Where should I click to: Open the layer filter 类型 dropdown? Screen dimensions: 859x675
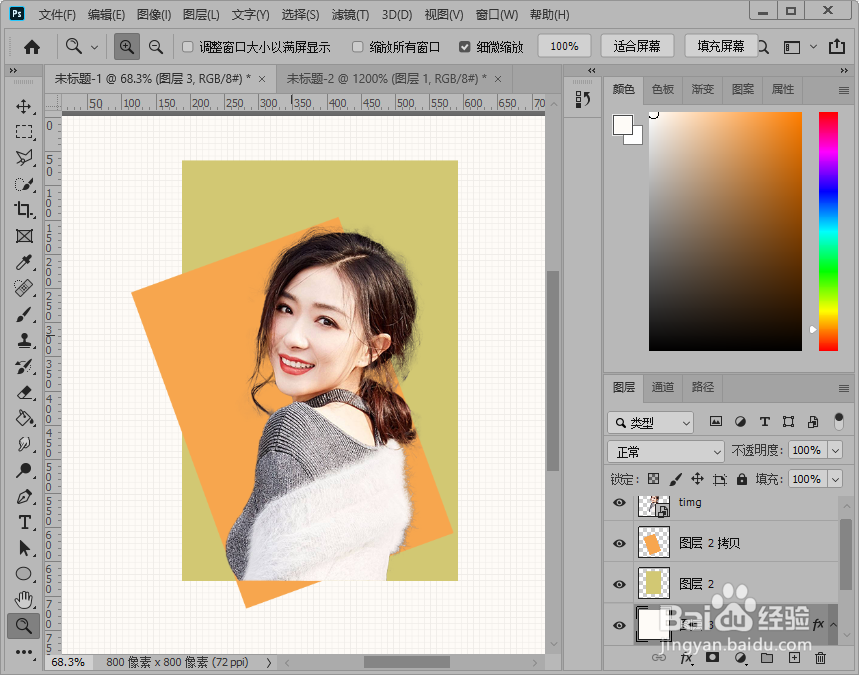(x=650, y=422)
